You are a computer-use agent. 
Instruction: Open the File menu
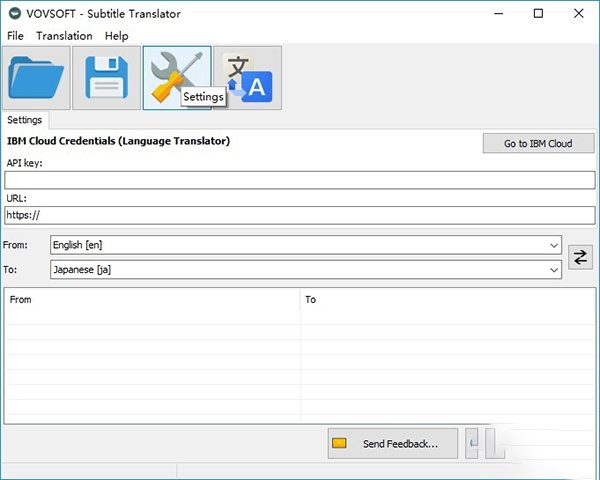[x=15, y=36]
